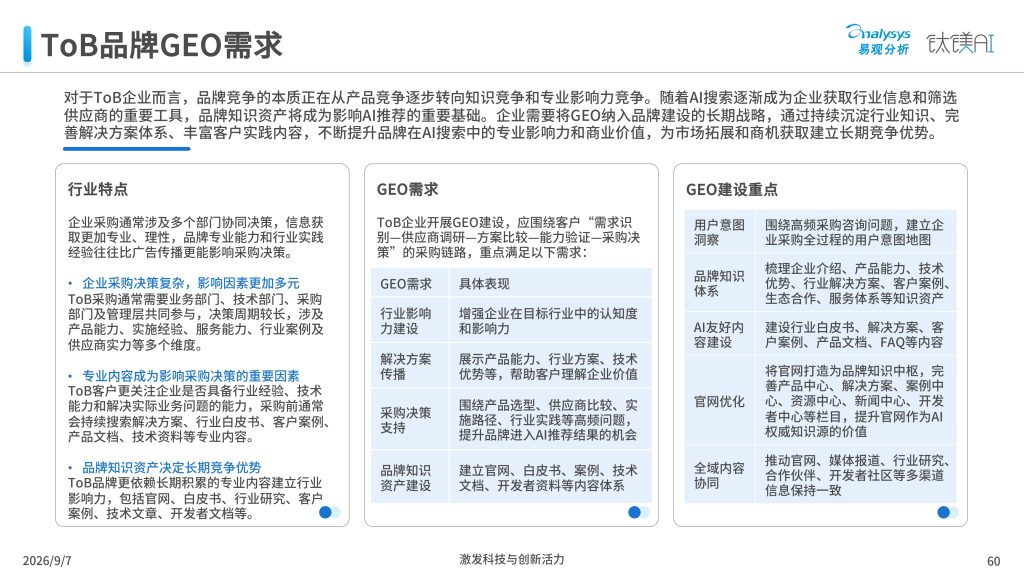Toggle the switch in GEO建设重点 card
The image size is (1024, 576).
(947, 513)
